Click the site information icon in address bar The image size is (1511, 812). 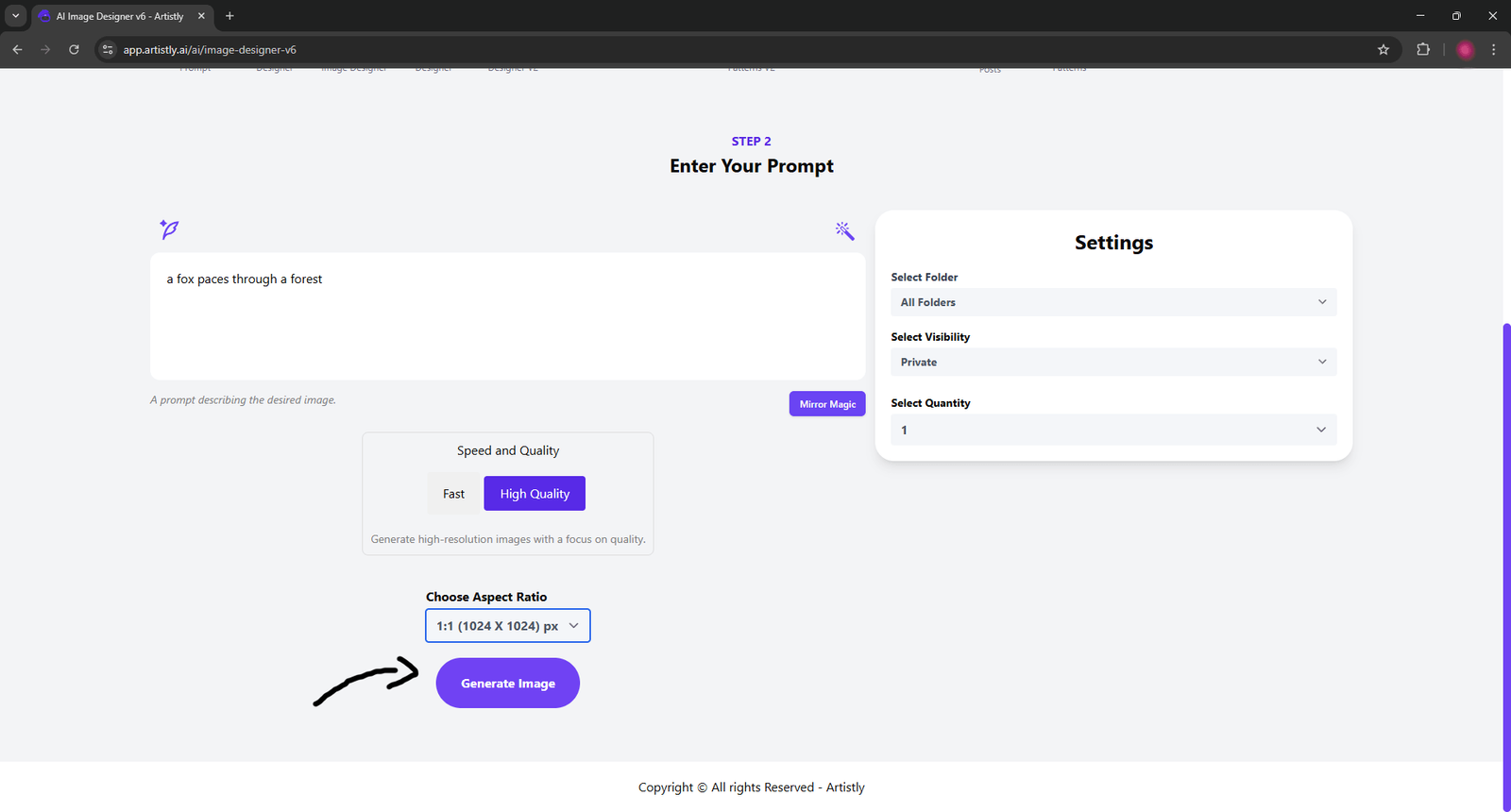(x=108, y=50)
